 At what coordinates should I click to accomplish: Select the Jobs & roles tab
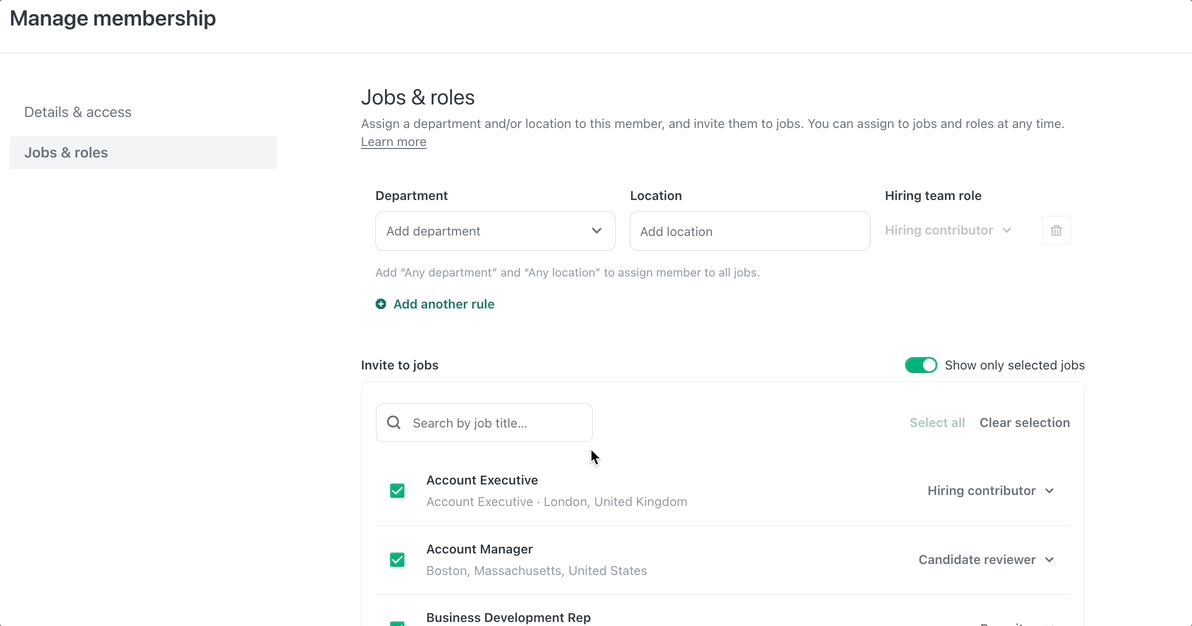(66, 153)
